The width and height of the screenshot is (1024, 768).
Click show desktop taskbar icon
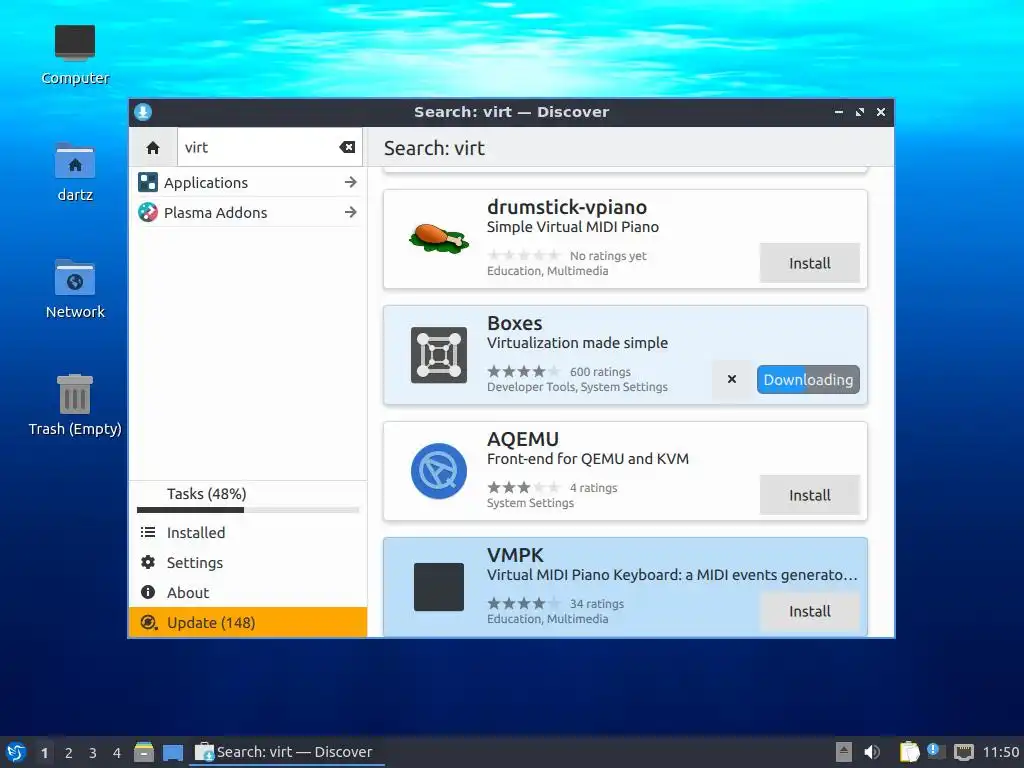[x=173, y=752]
